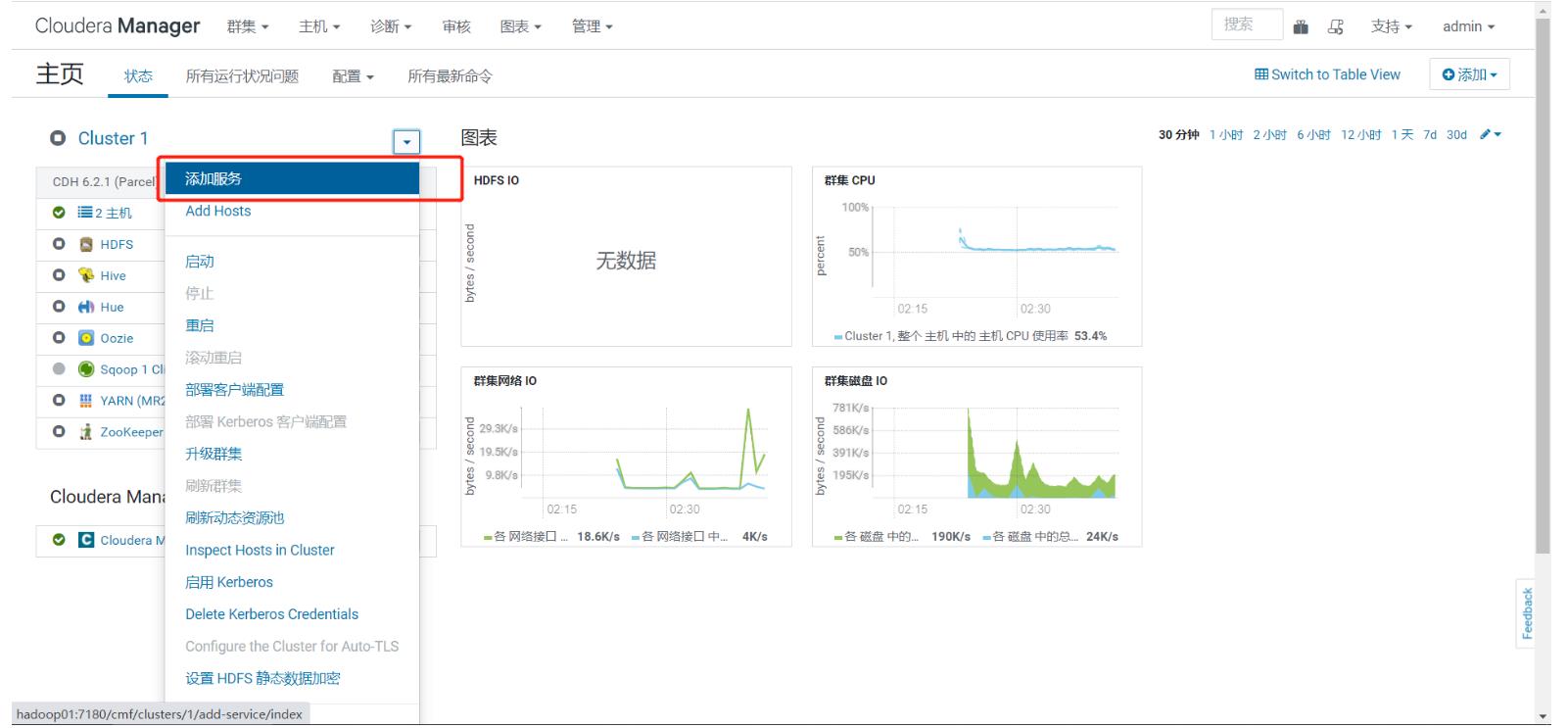
Task: Click the status icon next to Cluster 1 title
Action: coord(58,138)
